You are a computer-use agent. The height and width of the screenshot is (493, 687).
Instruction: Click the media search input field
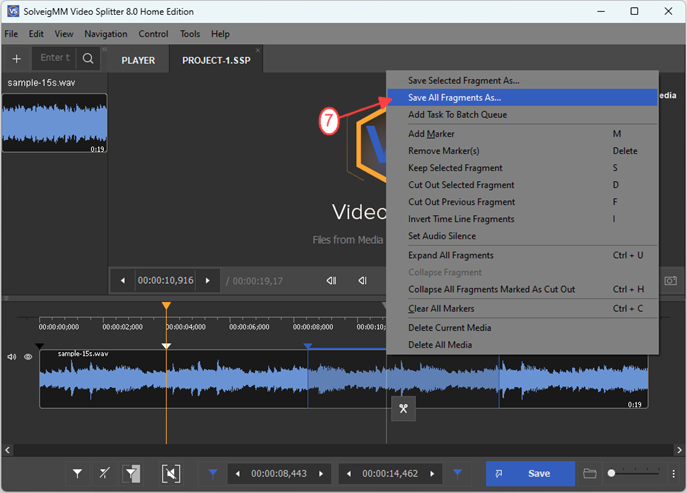(x=54, y=58)
